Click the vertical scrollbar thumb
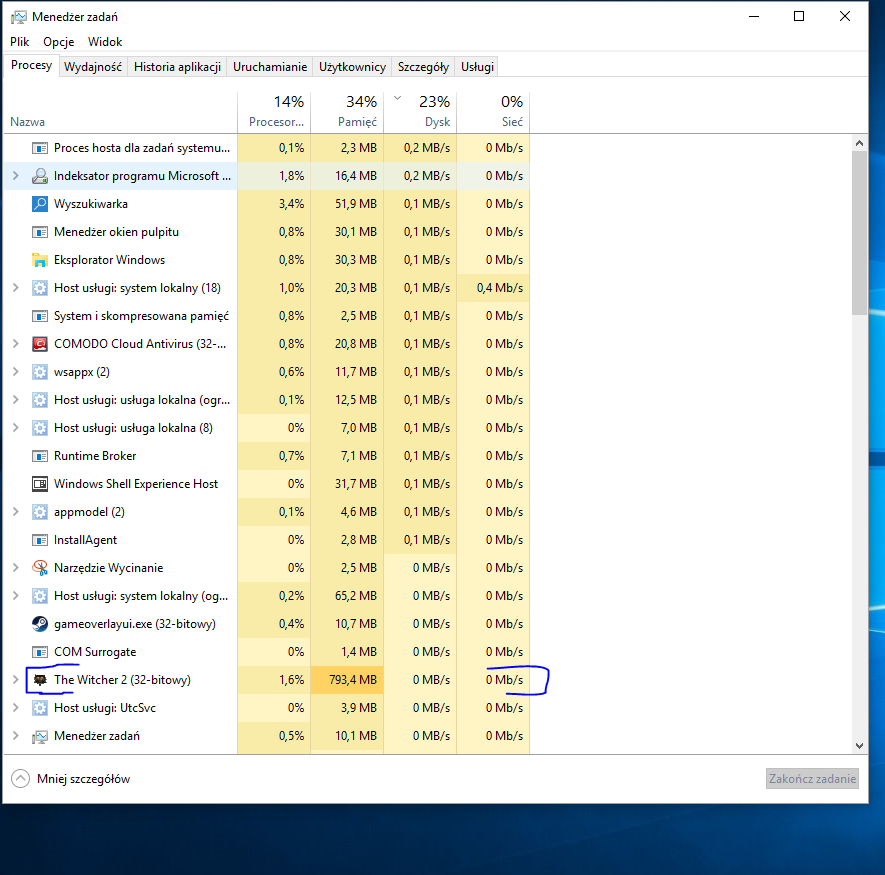The image size is (885, 875). [x=859, y=233]
